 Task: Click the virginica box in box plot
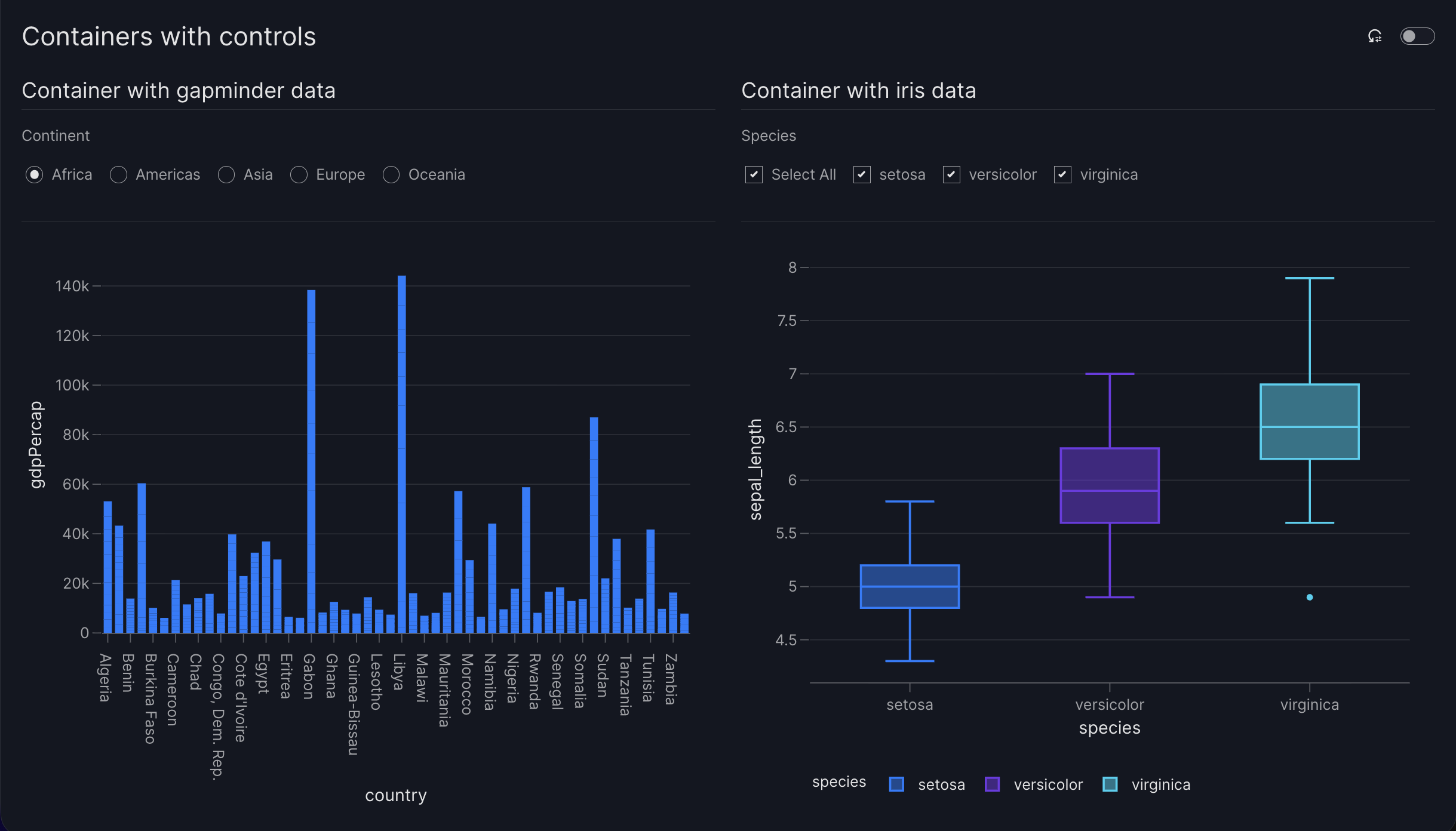pyautogui.click(x=1310, y=421)
